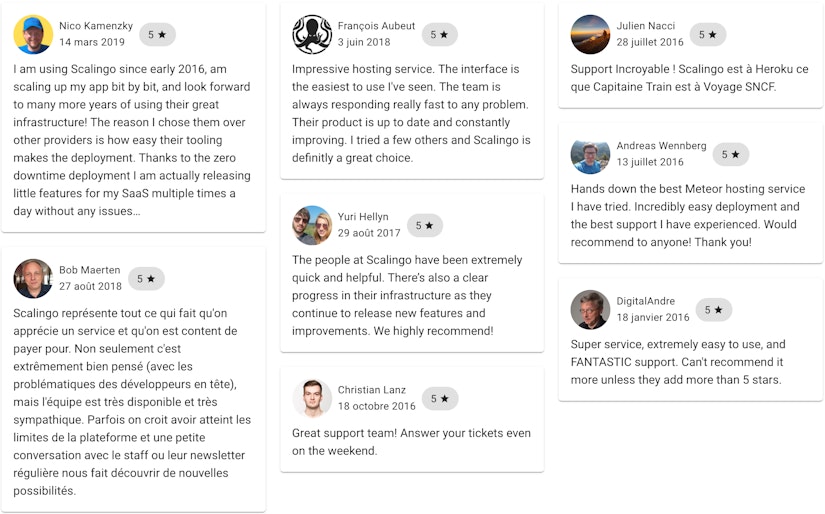Screen dimensions: 825x514
Task: Click Yuri Hellyn's couple avatar
Action: pos(312,225)
